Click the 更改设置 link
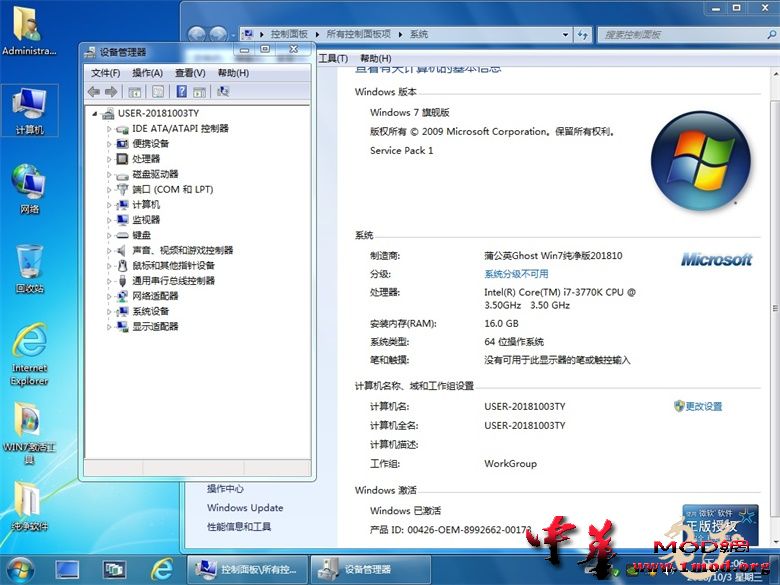This screenshot has height=585, width=780. tap(703, 407)
